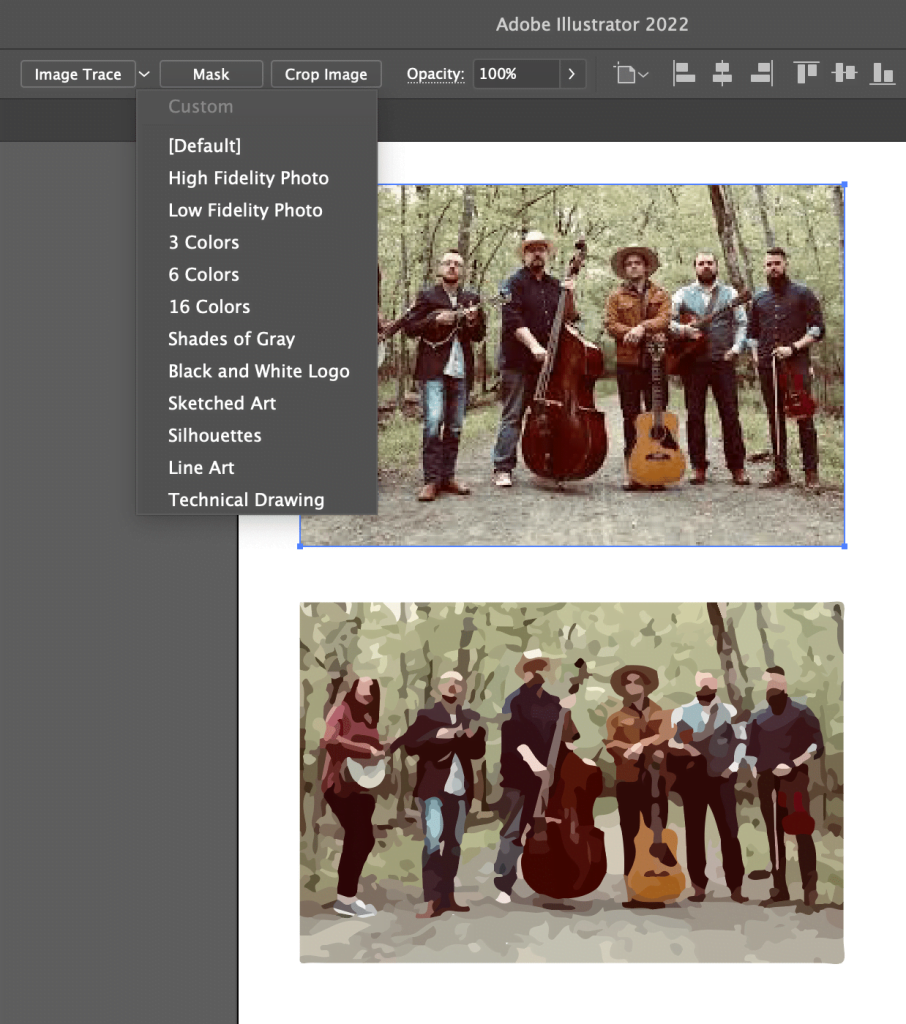906x1024 pixels.
Task: Choose the 6 Colors preset
Action: tap(257, 274)
